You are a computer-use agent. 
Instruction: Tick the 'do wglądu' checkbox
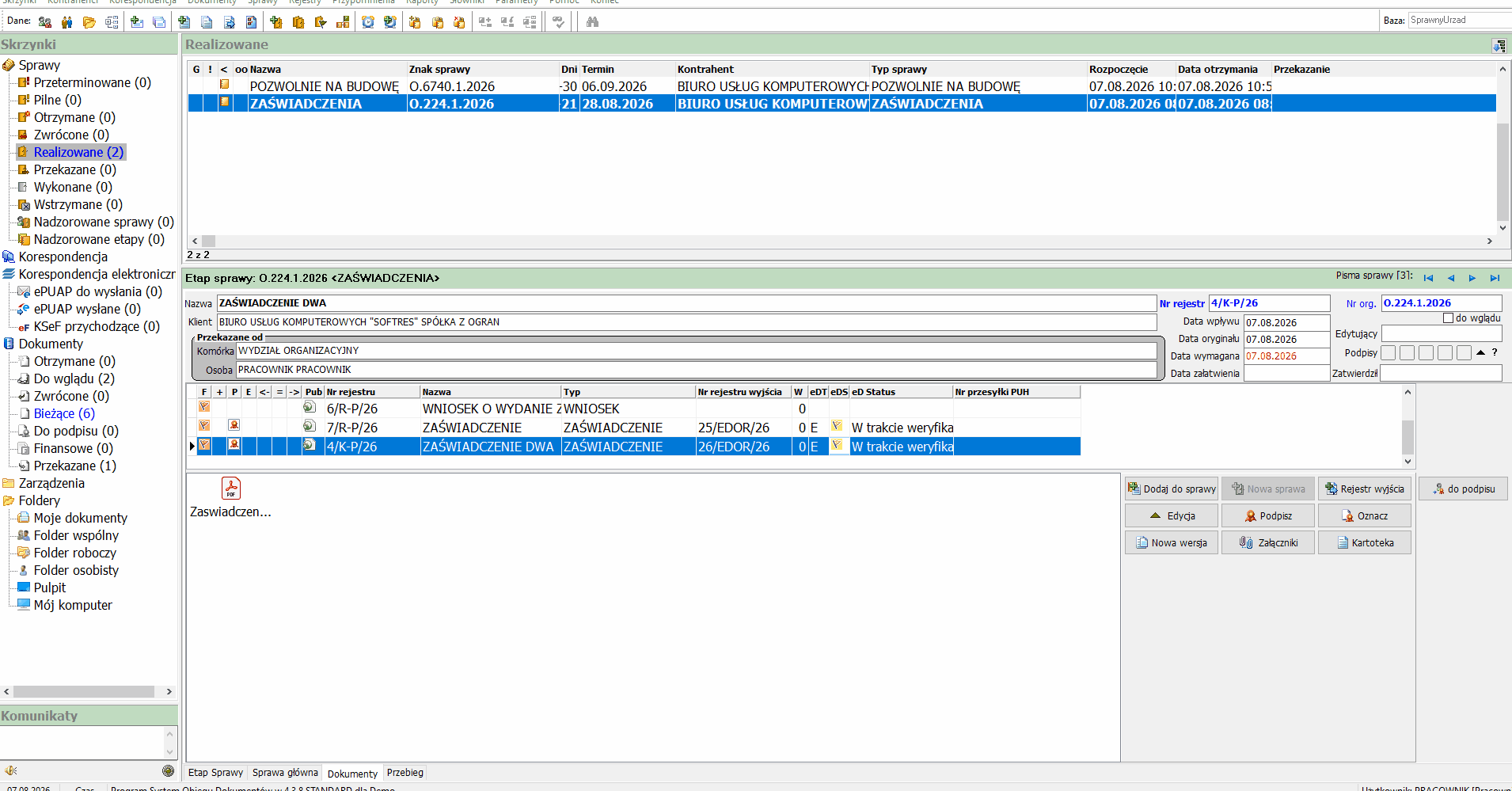coord(1448,318)
